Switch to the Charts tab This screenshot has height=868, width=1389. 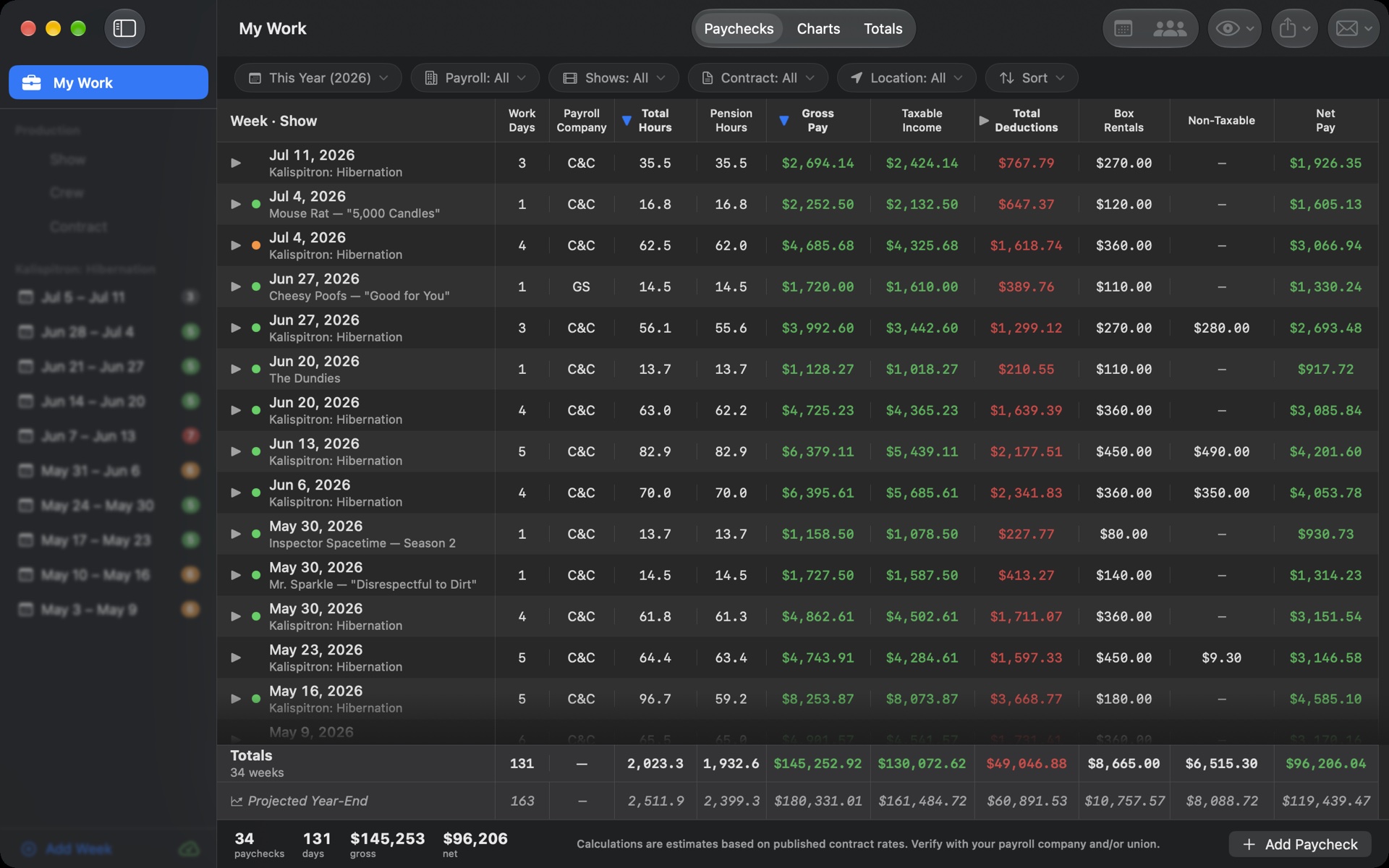click(x=818, y=28)
